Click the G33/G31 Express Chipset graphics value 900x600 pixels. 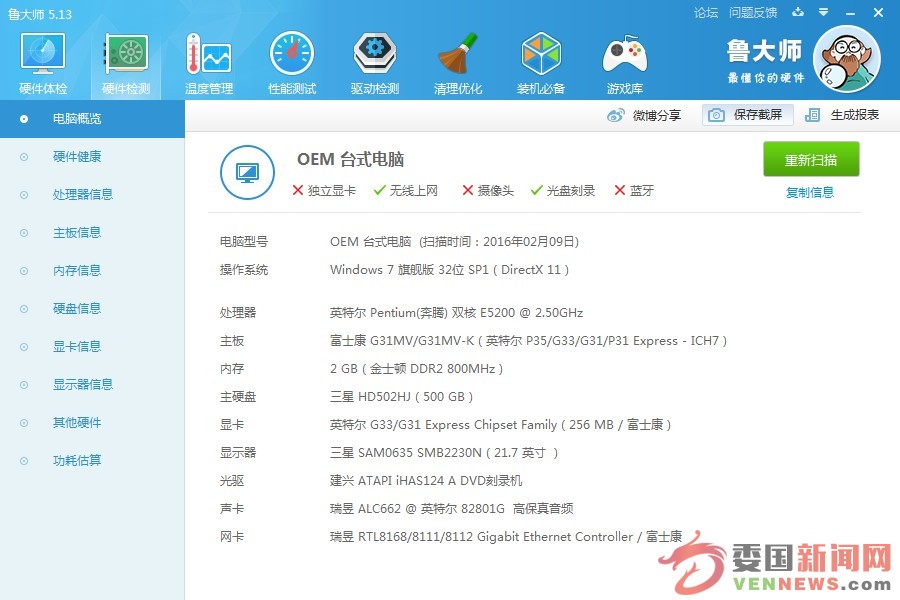501,425
